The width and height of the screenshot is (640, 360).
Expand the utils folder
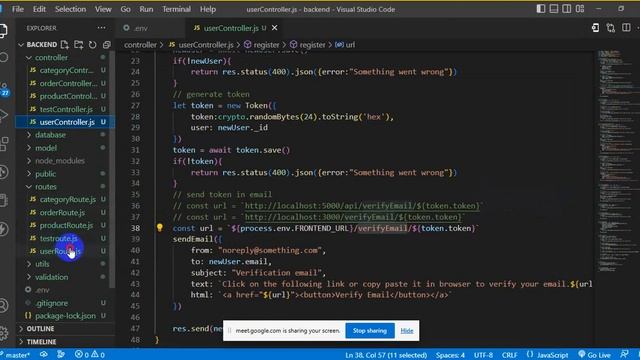(42, 264)
